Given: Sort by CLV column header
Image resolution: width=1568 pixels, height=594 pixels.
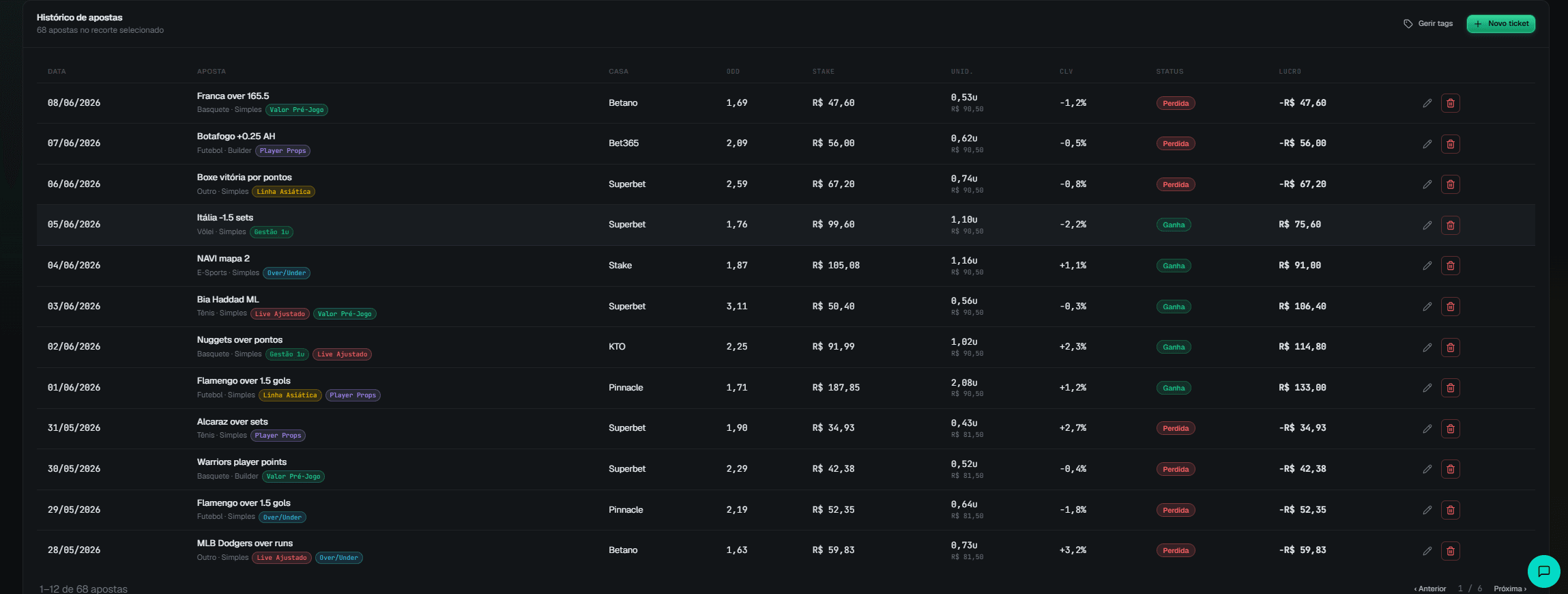Looking at the screenshot, I should [1066, 72].
